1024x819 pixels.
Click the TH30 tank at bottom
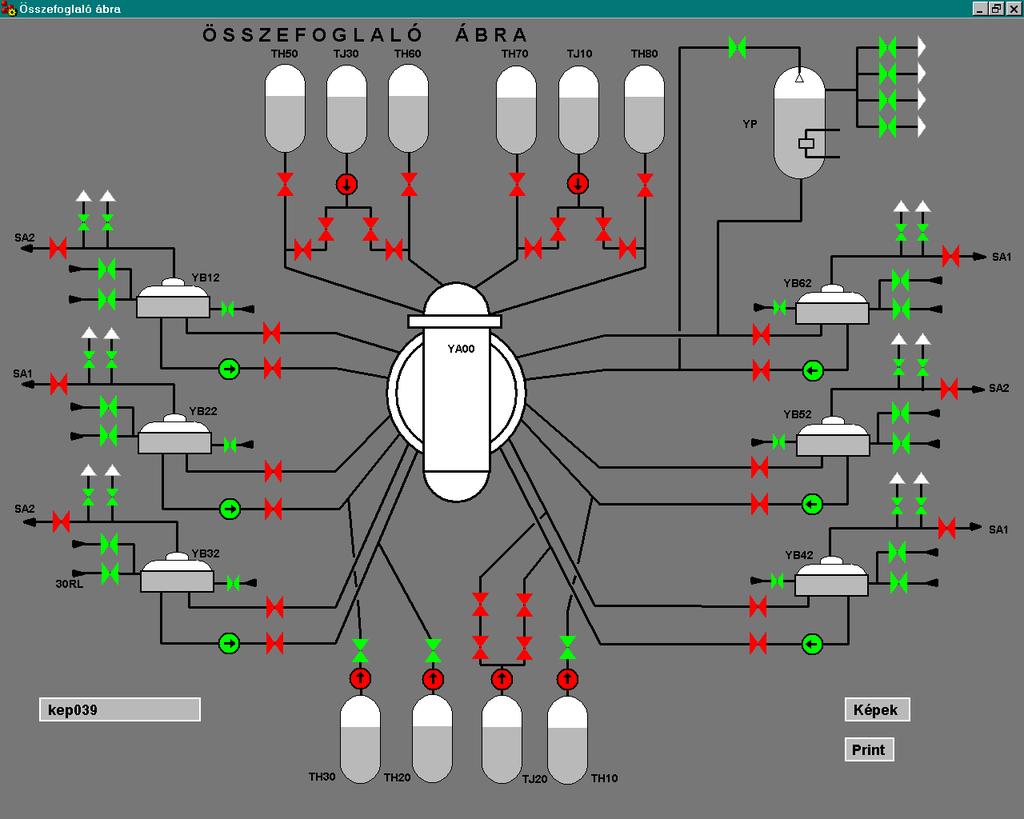pos(360,739)
